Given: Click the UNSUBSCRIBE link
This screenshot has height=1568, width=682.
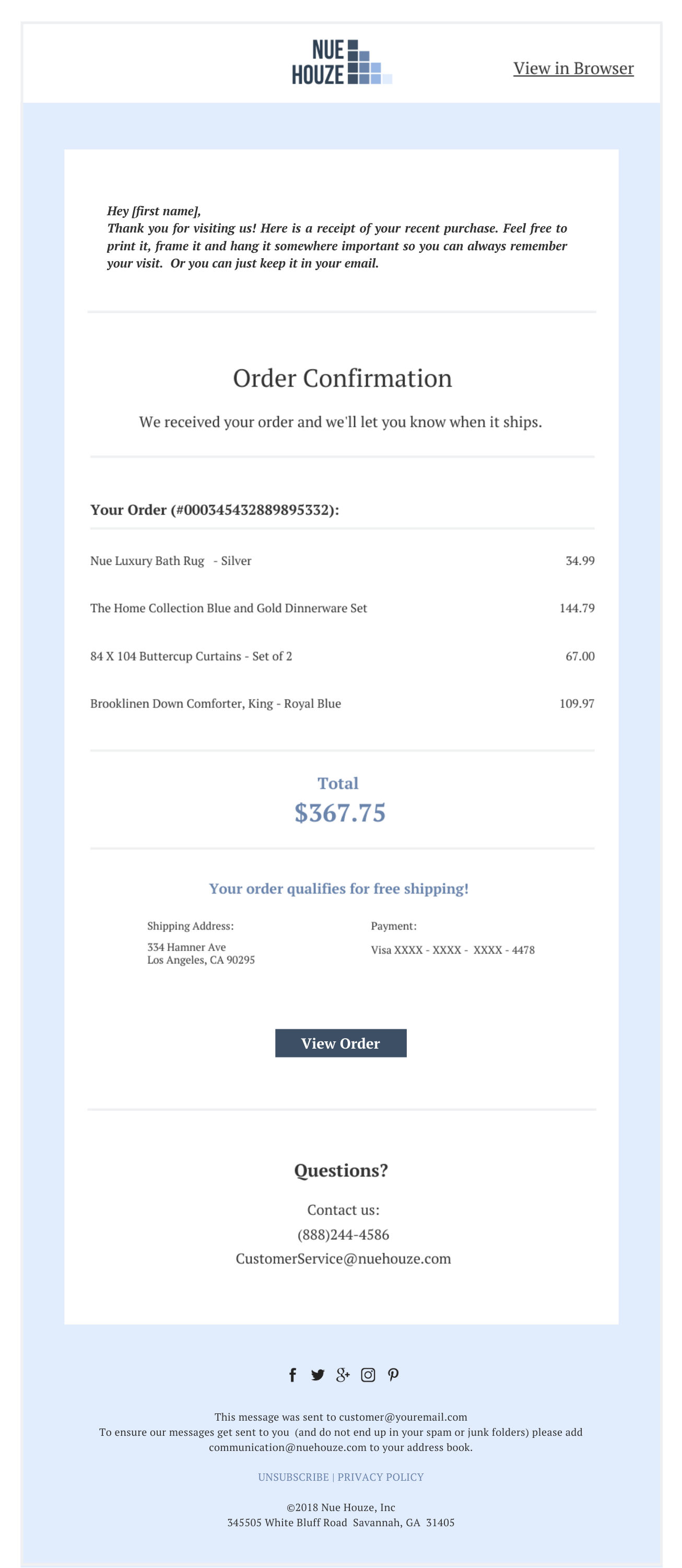Looking at the screenshot, I should [293, 1477].
